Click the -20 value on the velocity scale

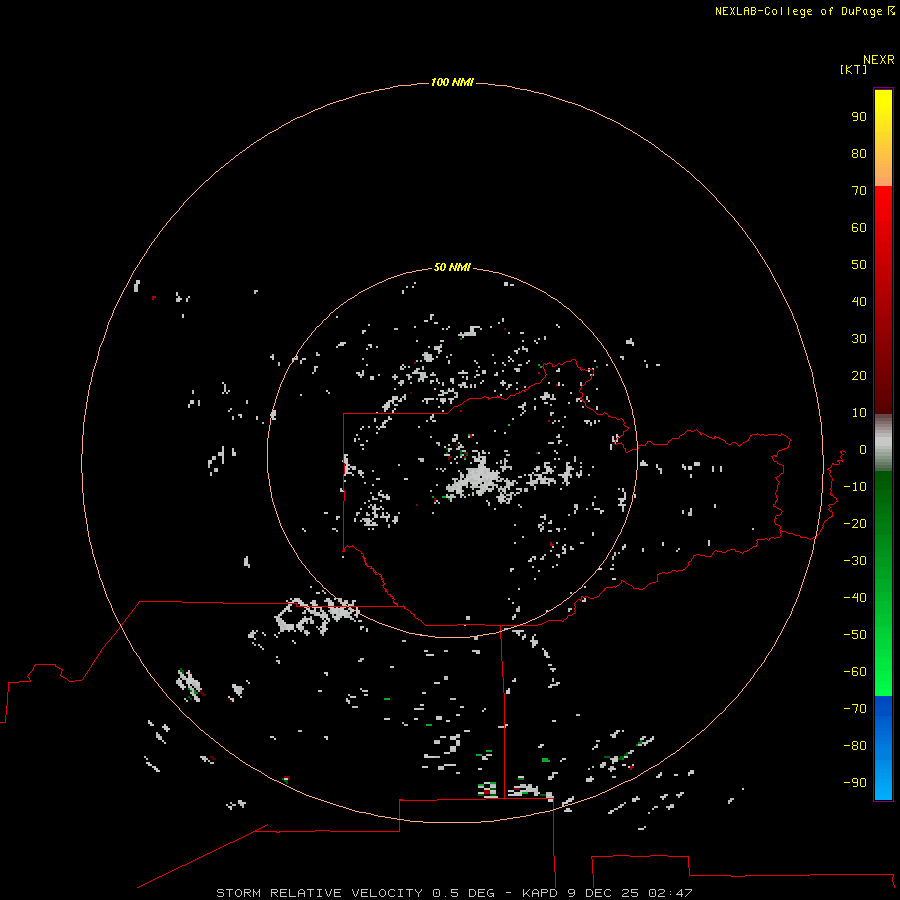point(855,523)
